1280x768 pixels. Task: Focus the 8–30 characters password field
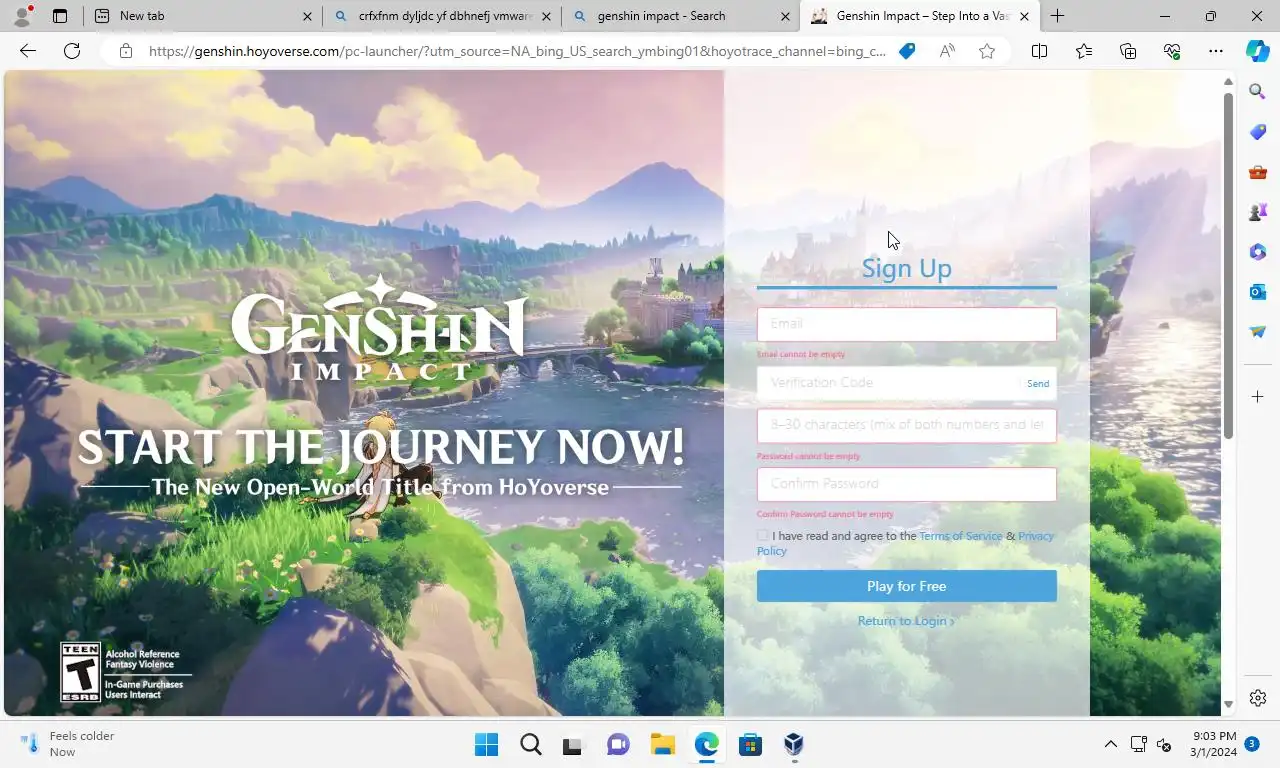pyautogui.click(x=906, y=425)
